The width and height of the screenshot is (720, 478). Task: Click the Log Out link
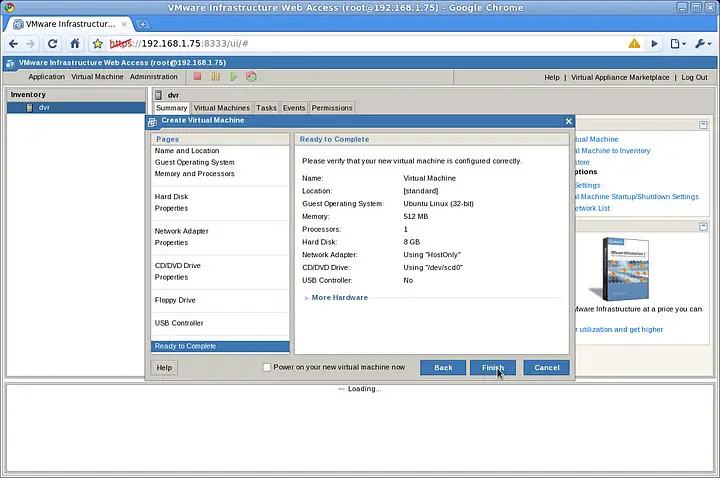(694, 77)
